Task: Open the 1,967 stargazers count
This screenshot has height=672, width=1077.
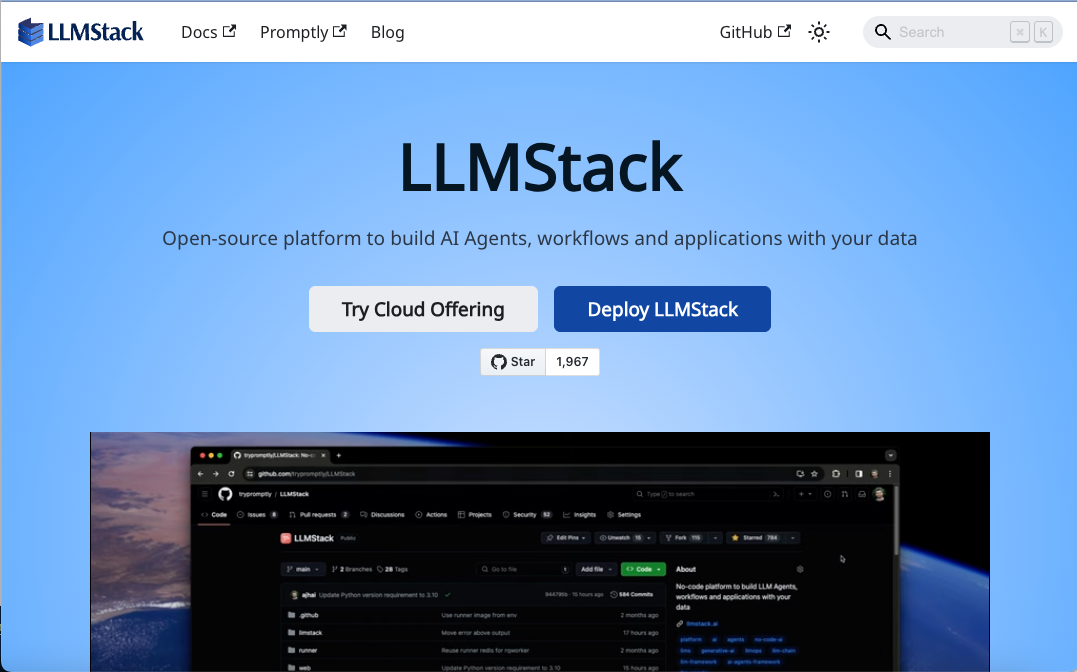Action: pyautogui.click(x=572, y=362)
